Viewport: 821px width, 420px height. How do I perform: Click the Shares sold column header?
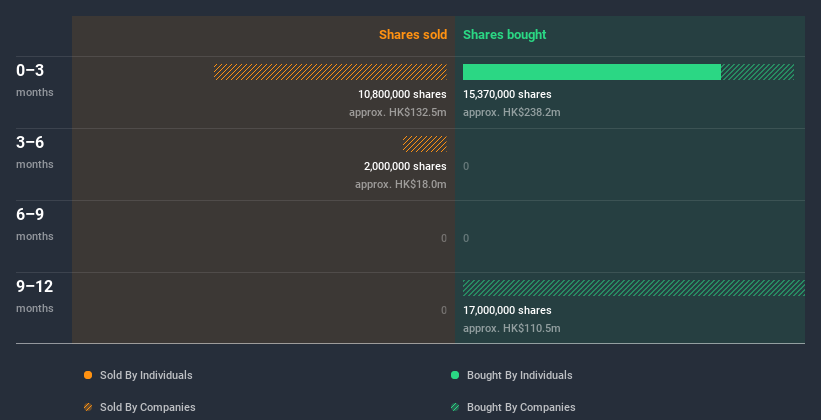(x=413, y=35)
